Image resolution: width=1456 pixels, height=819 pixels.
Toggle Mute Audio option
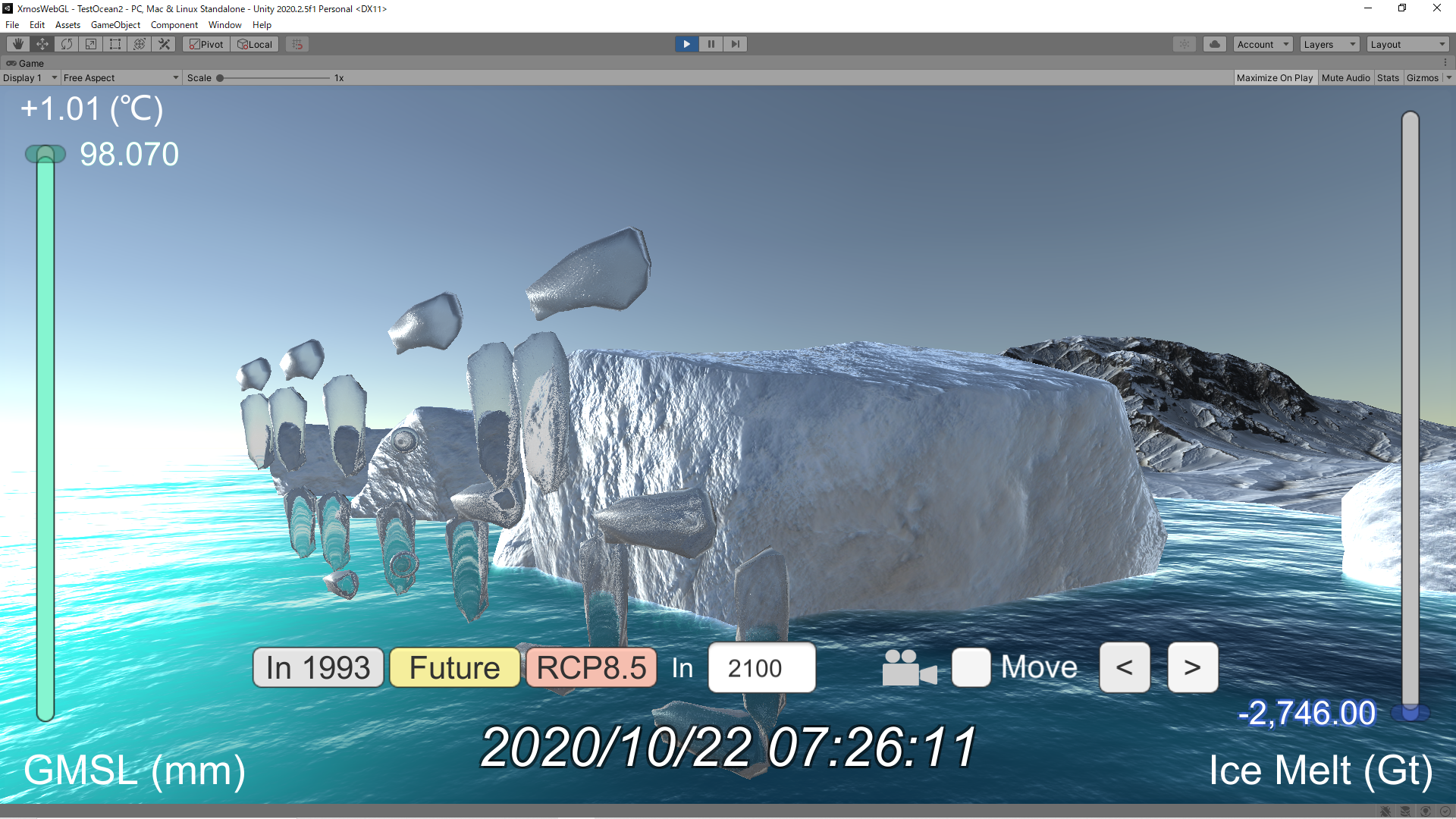coord(1345,77)
